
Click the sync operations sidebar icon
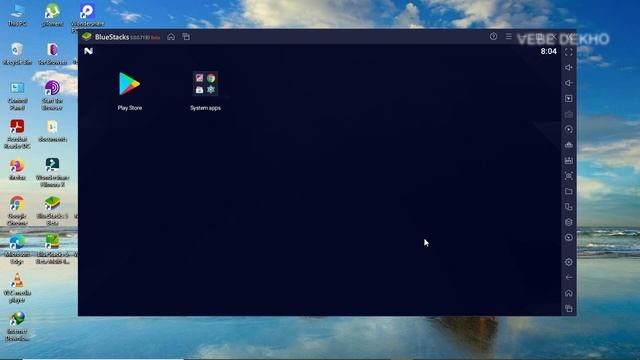coord(569,129)
